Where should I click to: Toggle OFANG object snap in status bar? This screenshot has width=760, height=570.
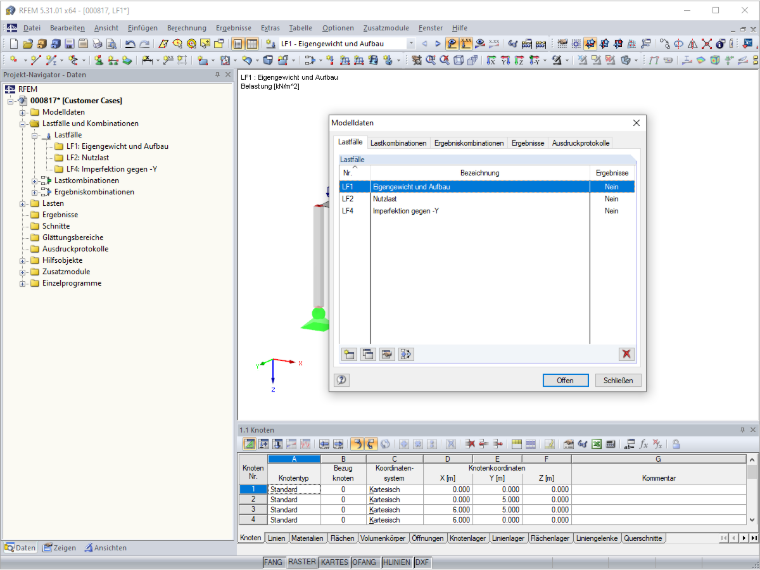364,562
